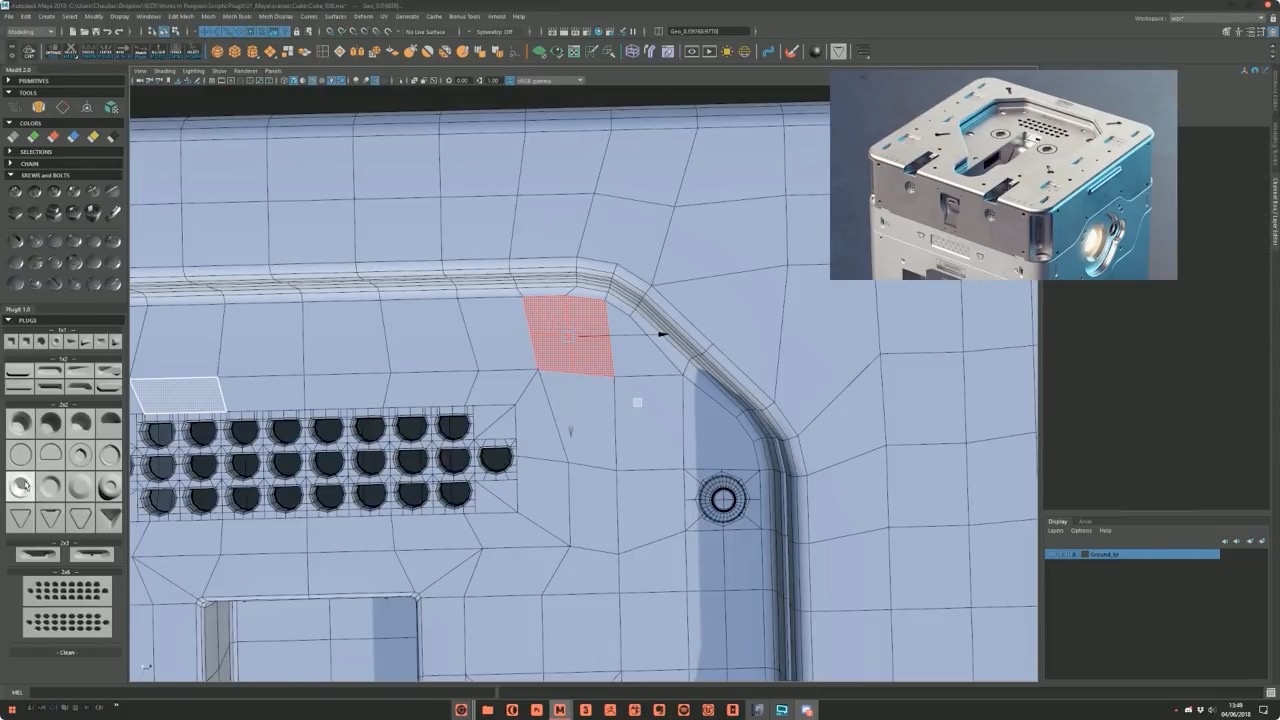Select the 2x6 perforated plug preset
The height and width of the screenshot is (720, 1280).
(x=67, y=592)
